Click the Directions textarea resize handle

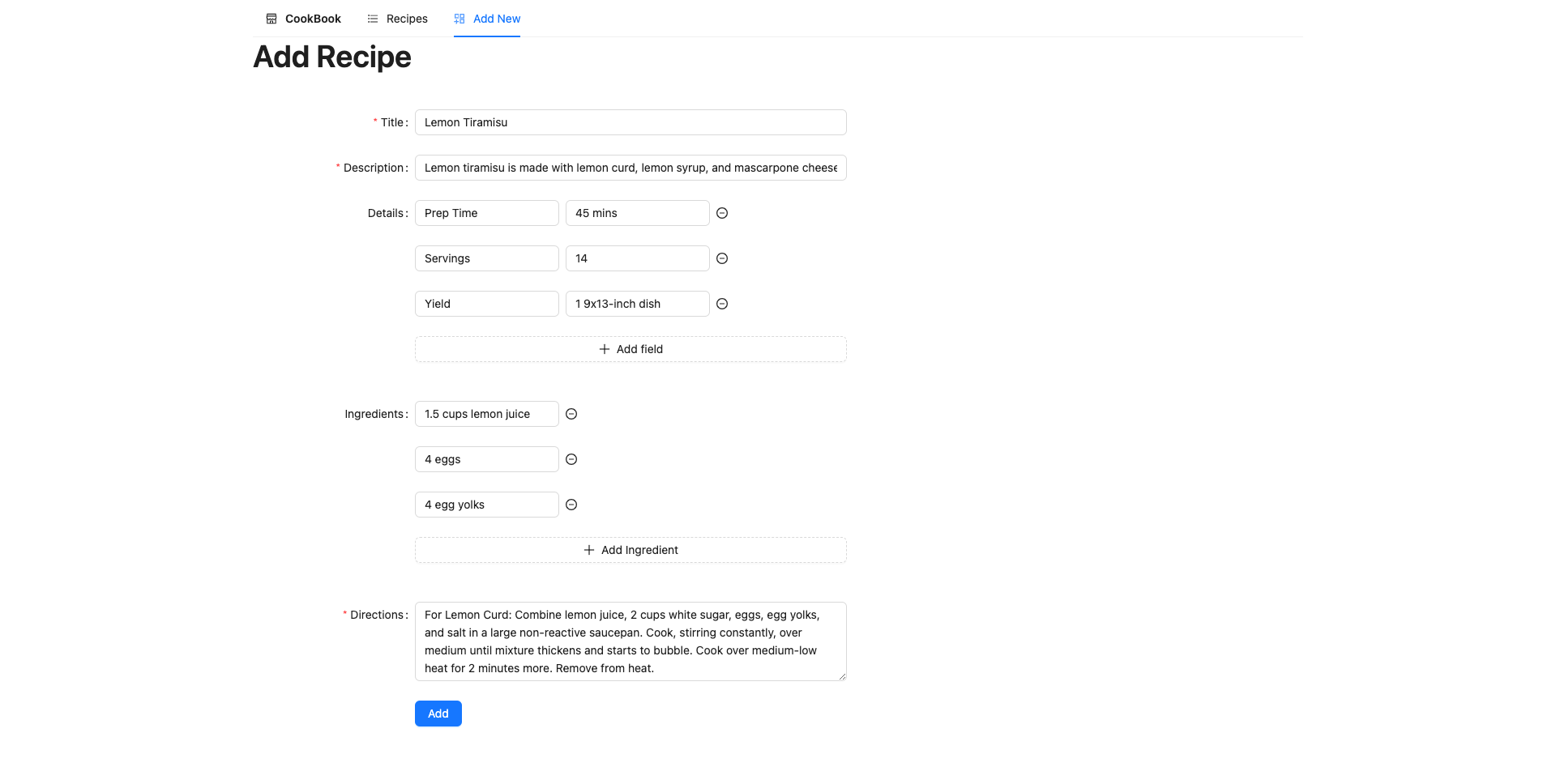coord(842,676)
